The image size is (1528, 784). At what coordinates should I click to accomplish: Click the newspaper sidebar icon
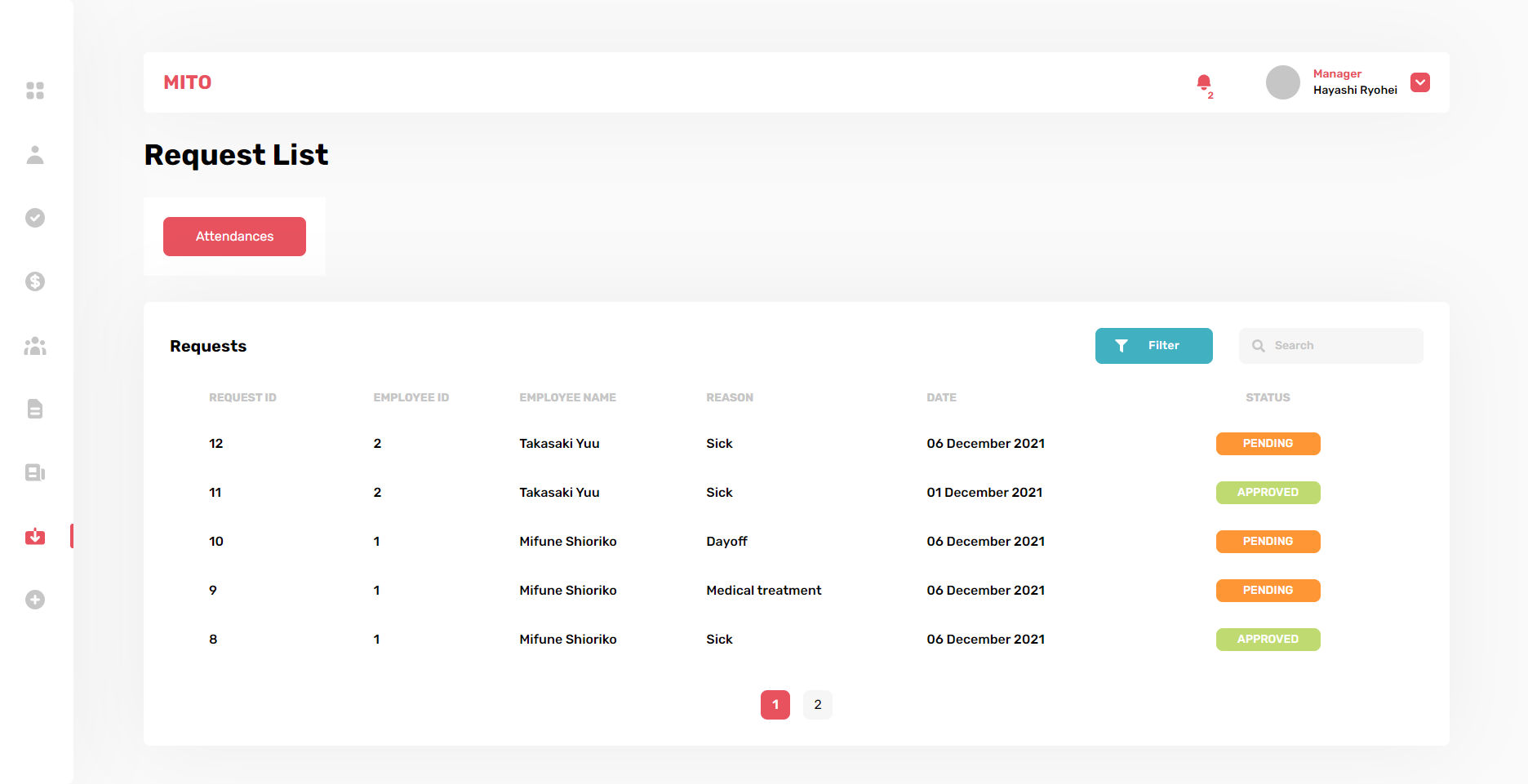pyautogui.click(x=35, y=472)
